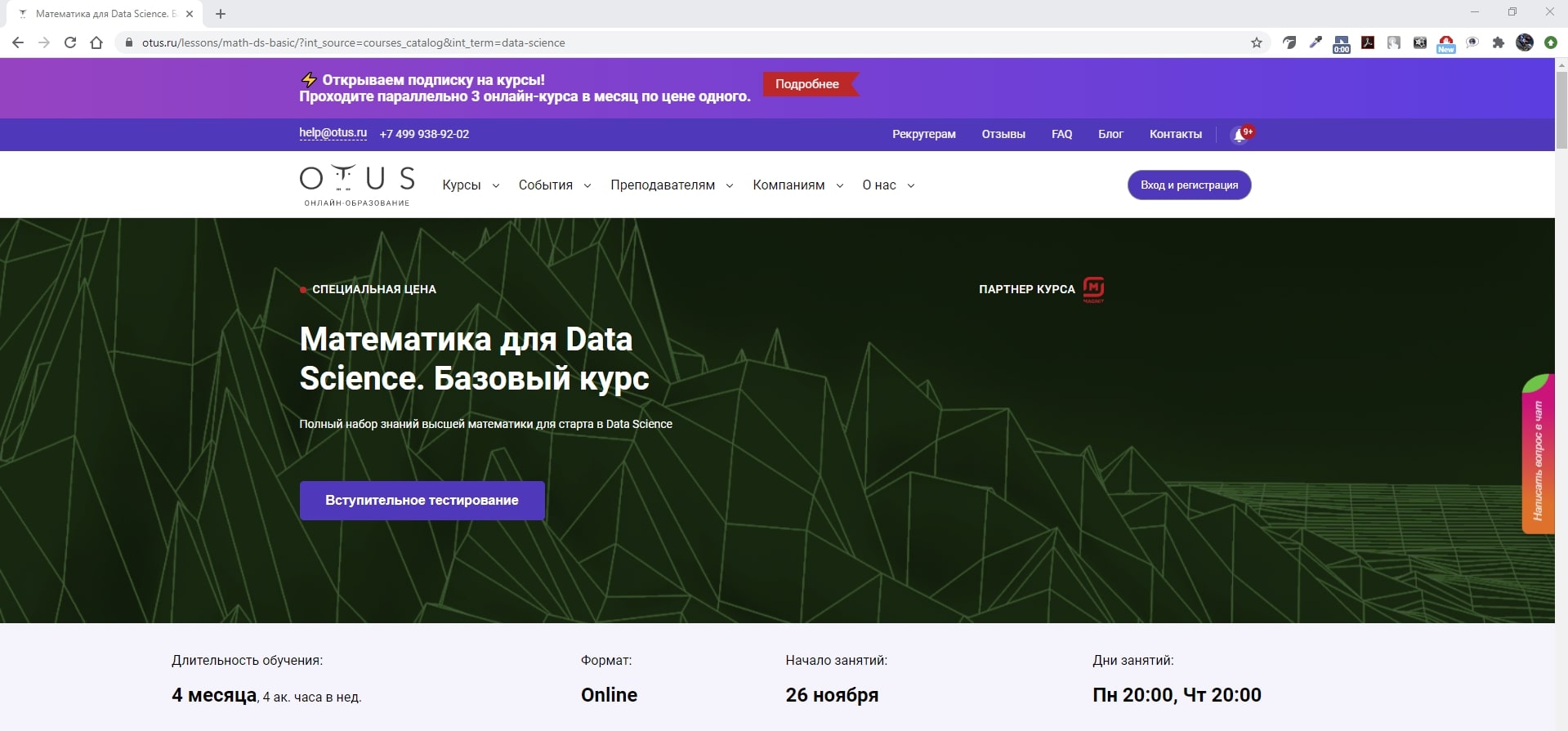The image size is (1568, 731).
Task: Reload the current page
Action: (70, 42)
